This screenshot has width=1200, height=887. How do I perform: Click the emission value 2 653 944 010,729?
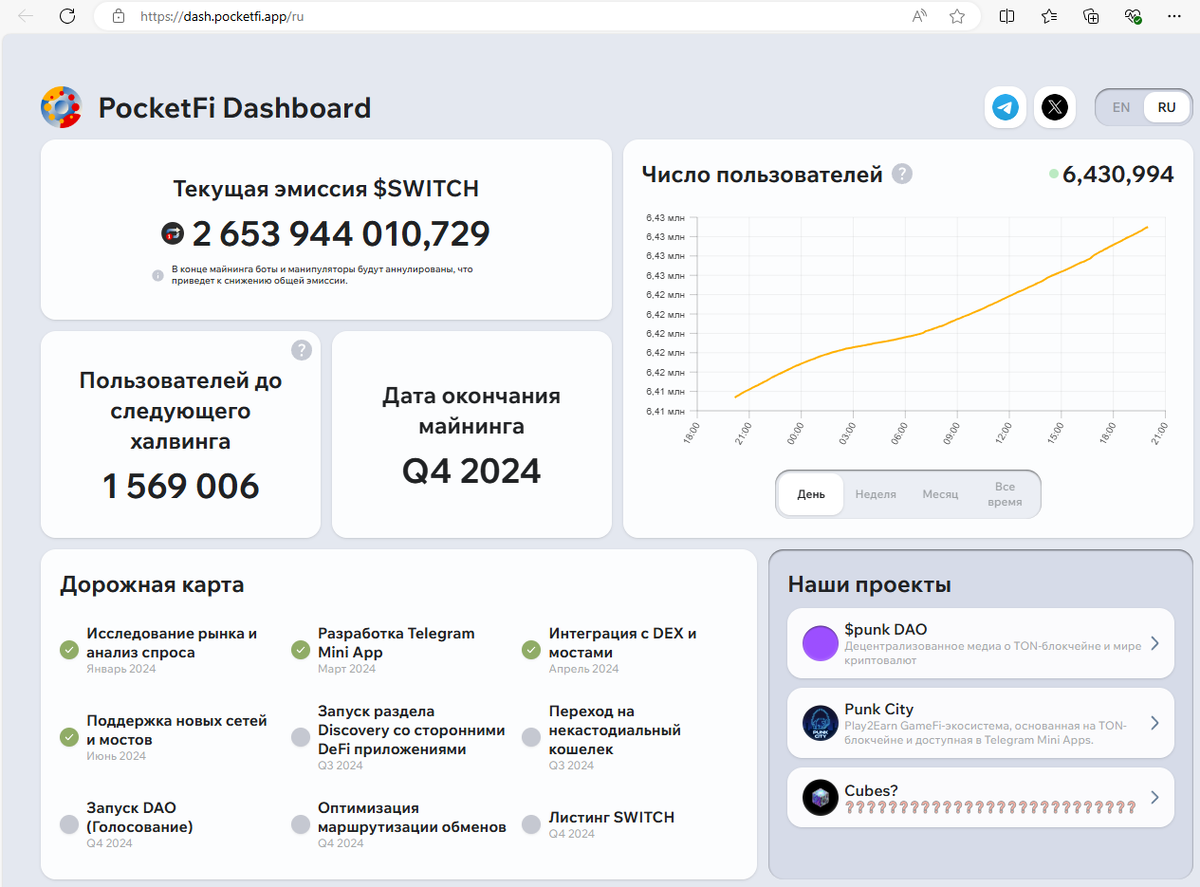(x=341, y=234)
